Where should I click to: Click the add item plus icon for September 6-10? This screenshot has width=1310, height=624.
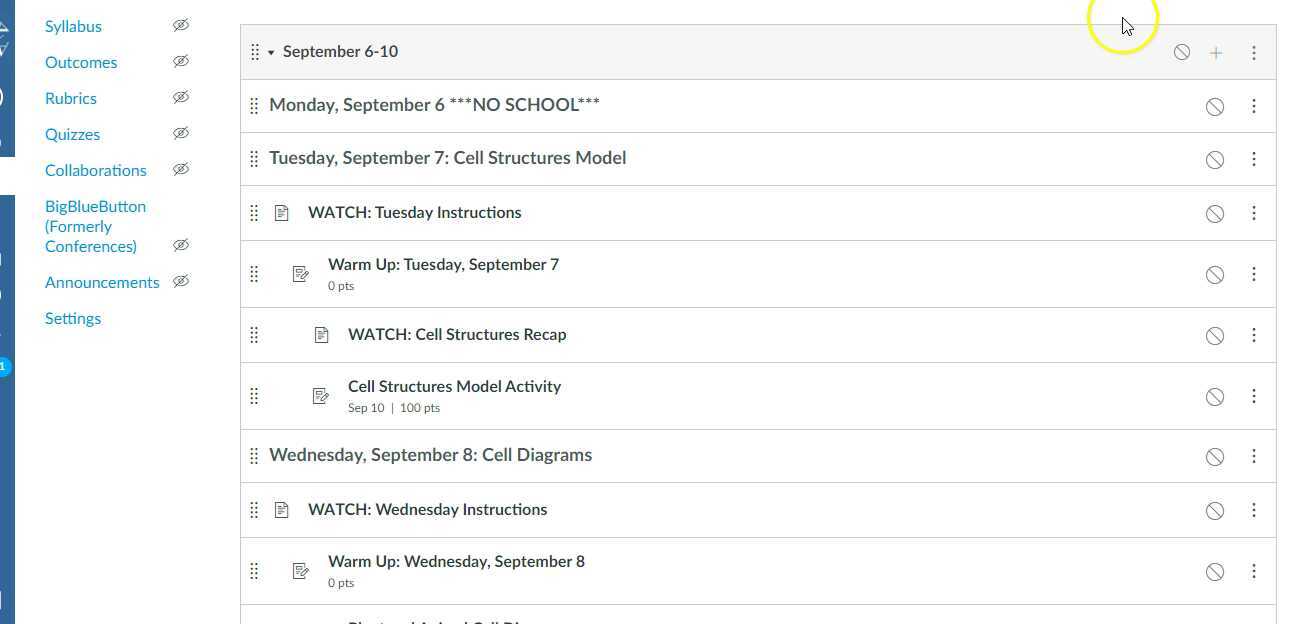(1216, 53)
